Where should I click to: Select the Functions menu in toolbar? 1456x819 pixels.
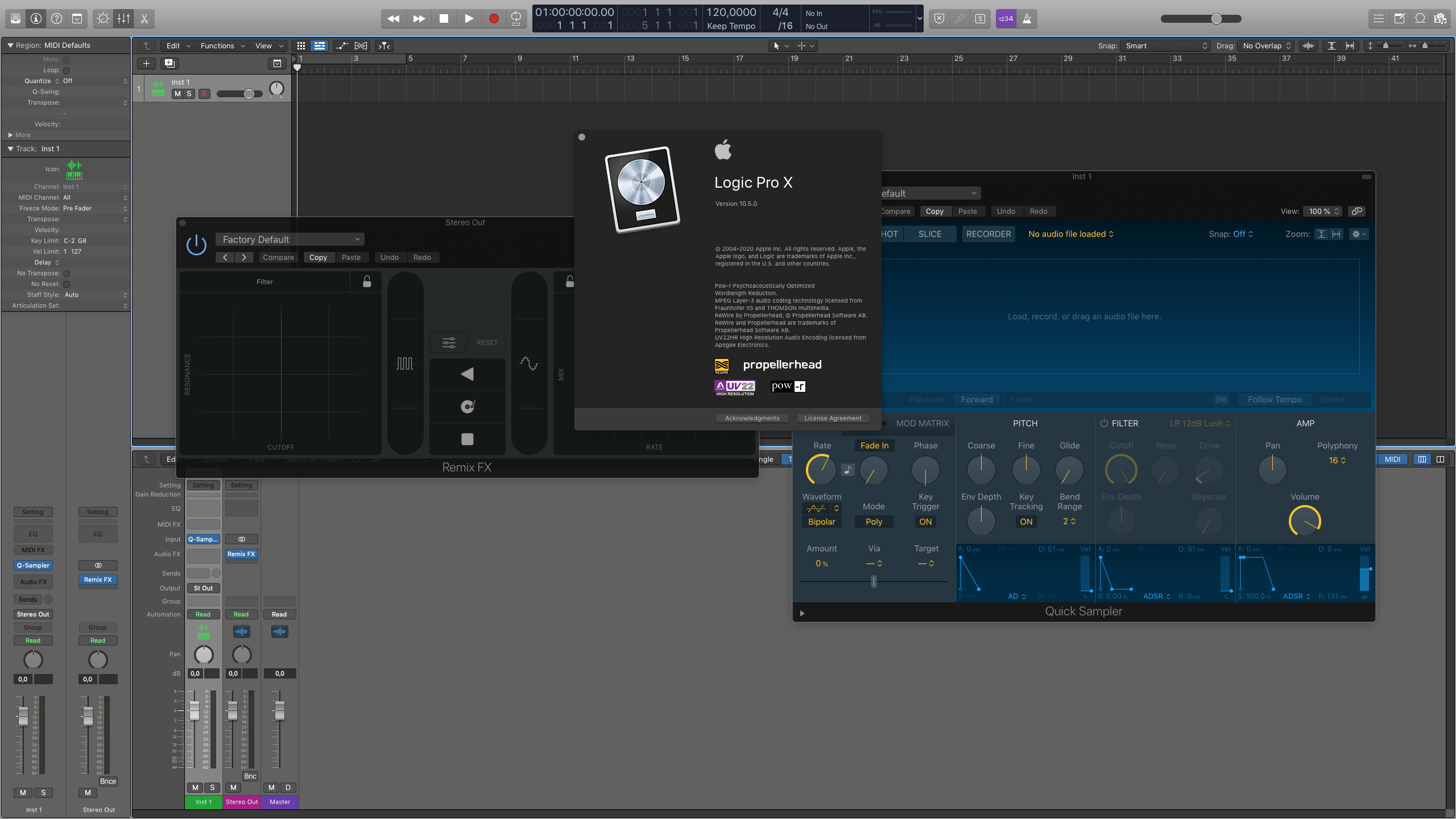[x=218, y=45]
